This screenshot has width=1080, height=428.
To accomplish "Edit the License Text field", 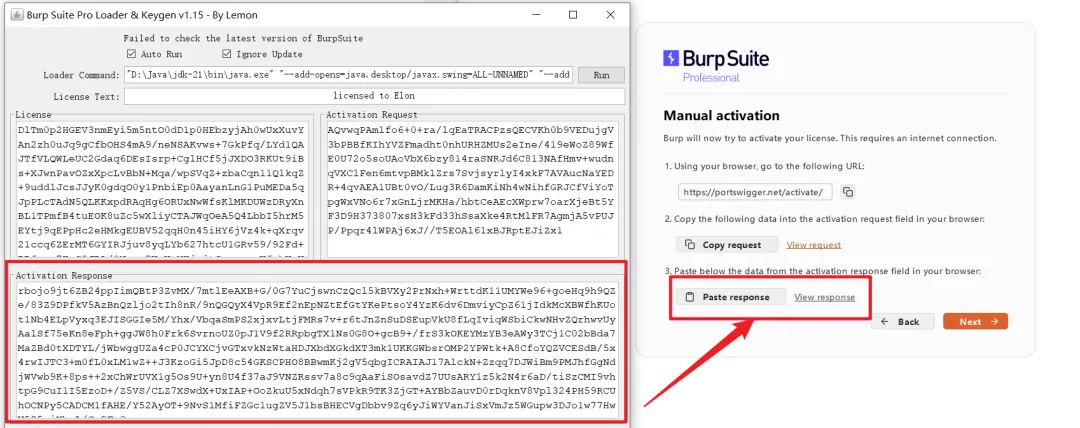I will [374, 96].
